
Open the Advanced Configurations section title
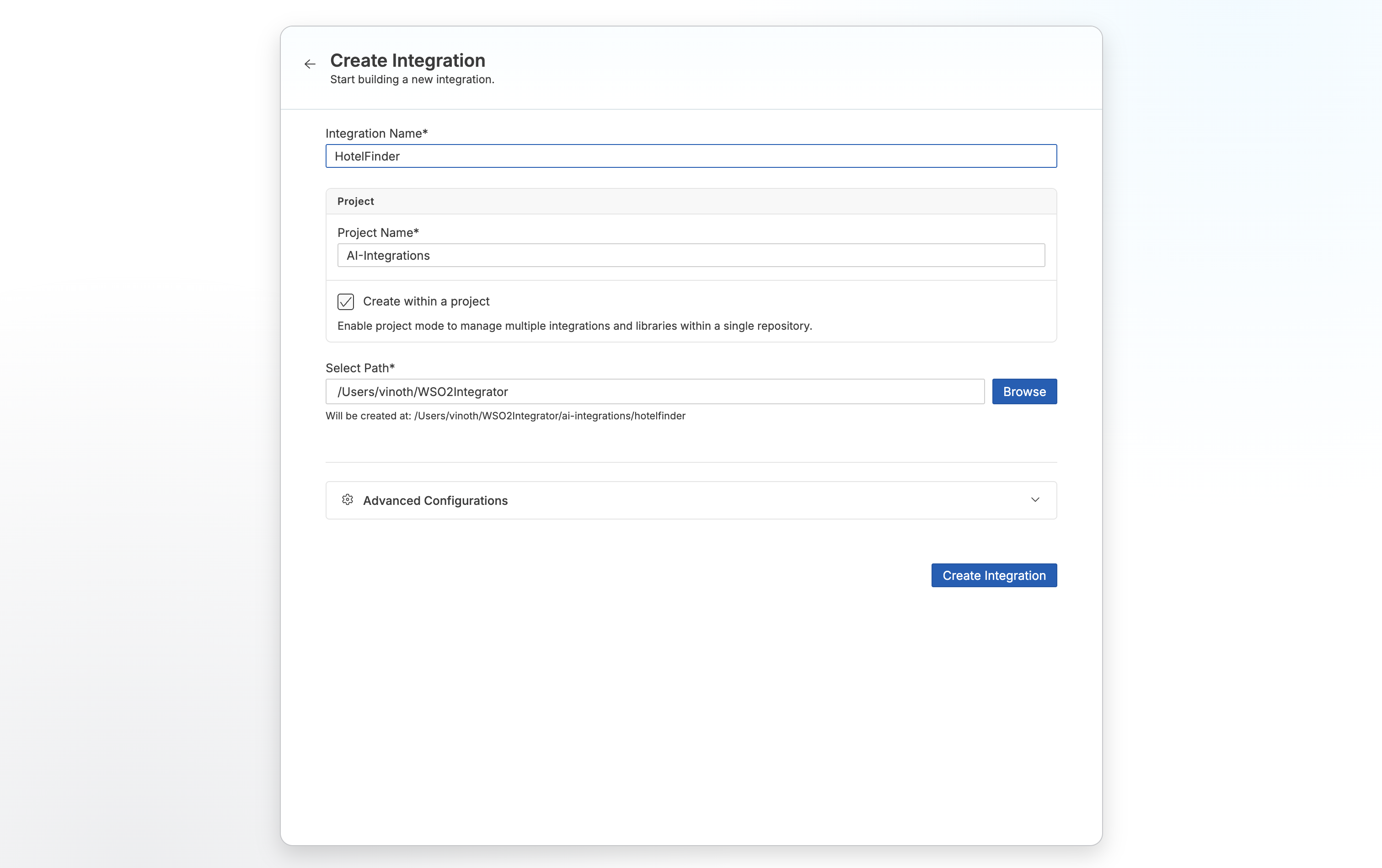pyautogui.click(x=435, y=501)
